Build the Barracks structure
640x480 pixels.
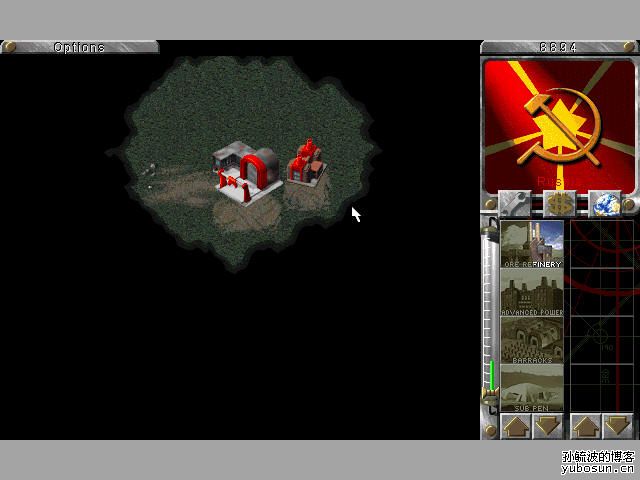click(532, 340)
